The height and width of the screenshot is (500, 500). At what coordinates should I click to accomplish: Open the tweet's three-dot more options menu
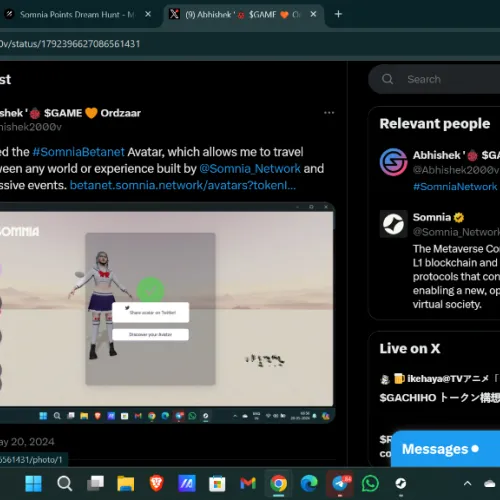(x=329, y=113)
